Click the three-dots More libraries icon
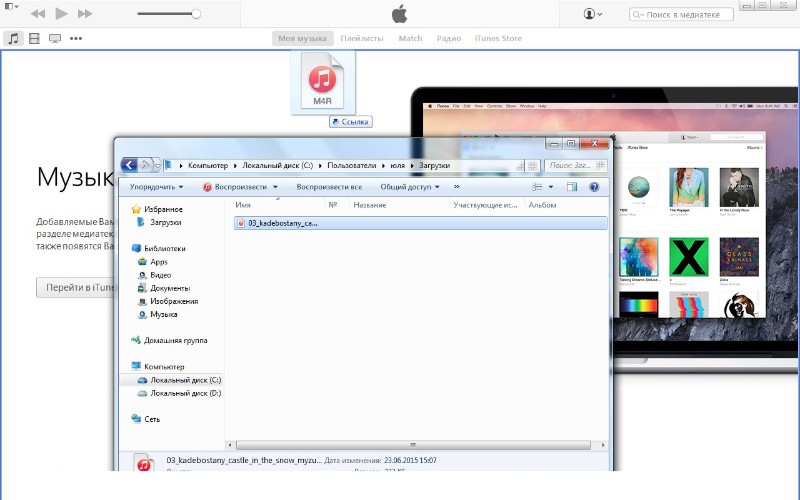800x500 pixels. click(x=76, y=38)
